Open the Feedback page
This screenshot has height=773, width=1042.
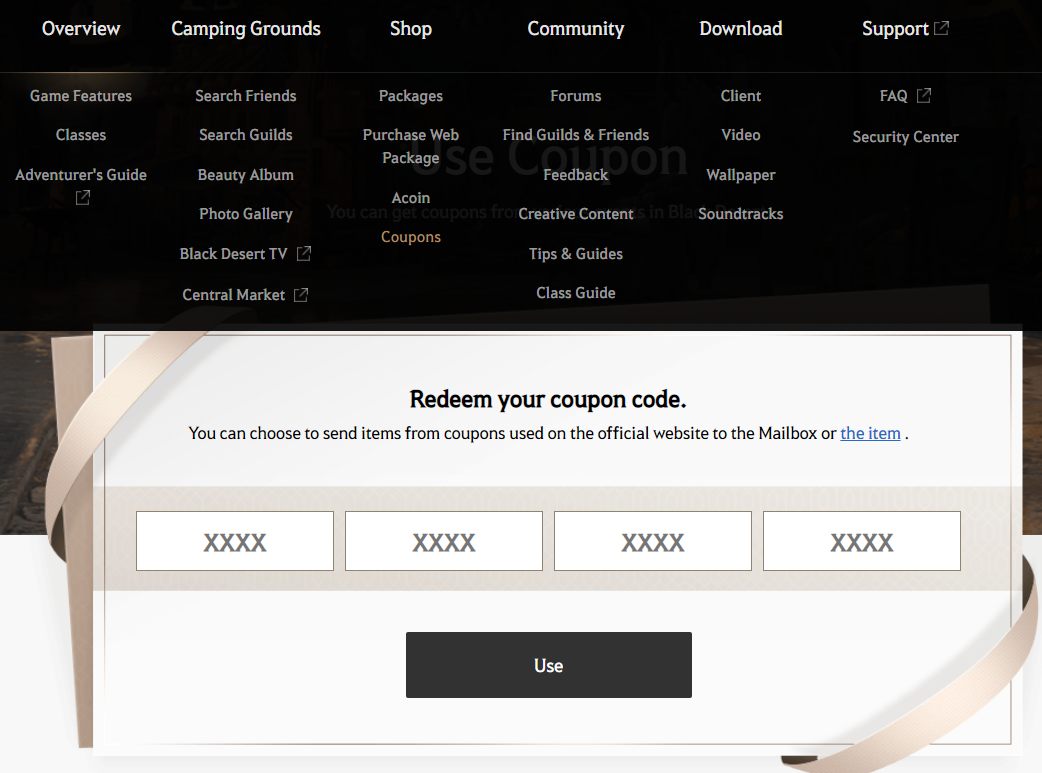pos(575,175)
